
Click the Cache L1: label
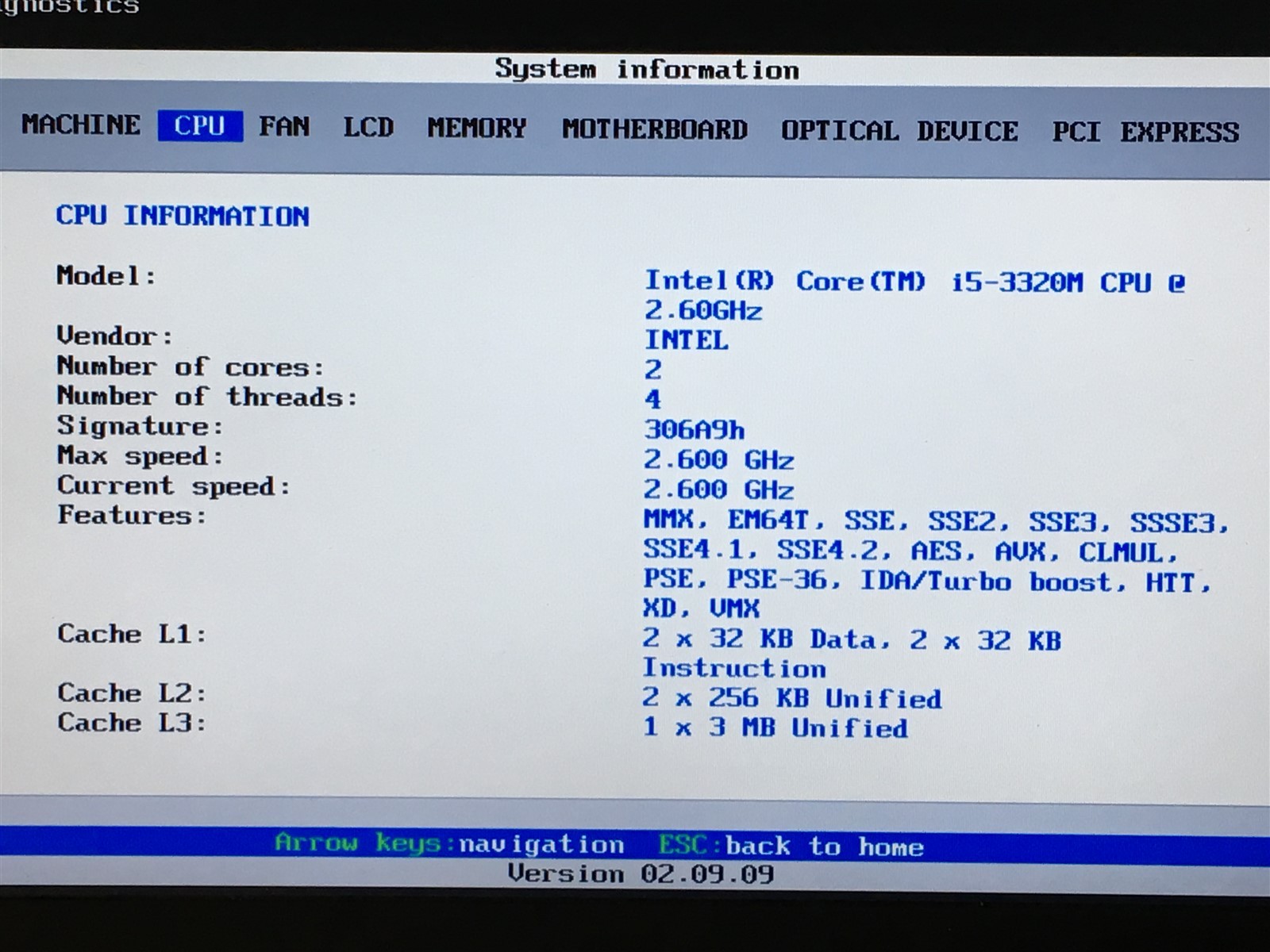pos(132,634)
